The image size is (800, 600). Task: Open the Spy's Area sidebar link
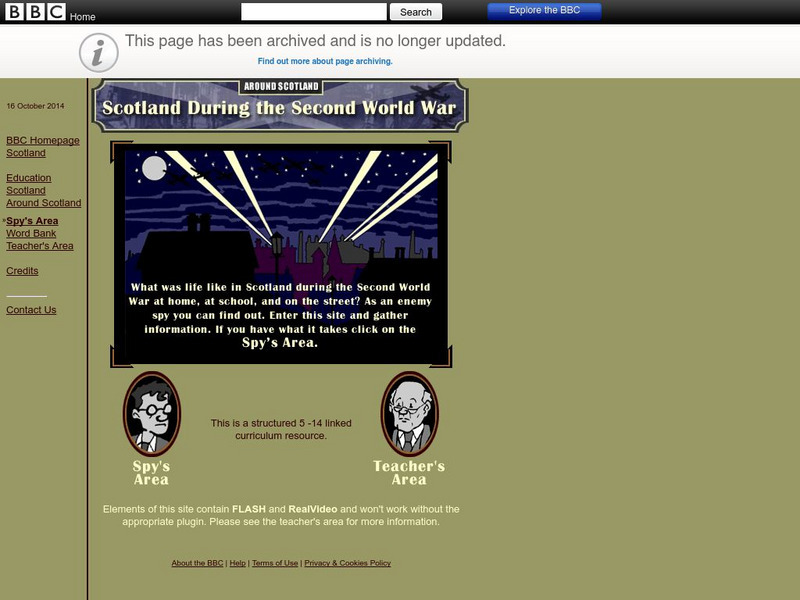point(31,220)
